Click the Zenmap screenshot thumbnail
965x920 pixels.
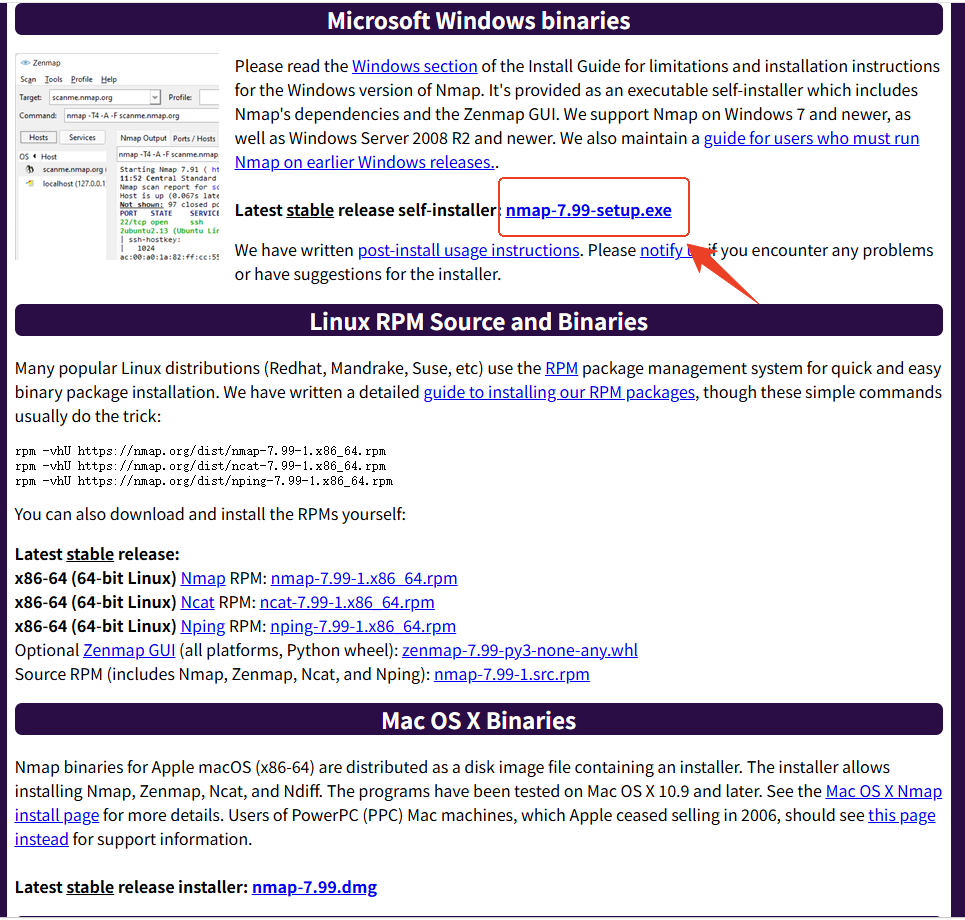[117, 157]
